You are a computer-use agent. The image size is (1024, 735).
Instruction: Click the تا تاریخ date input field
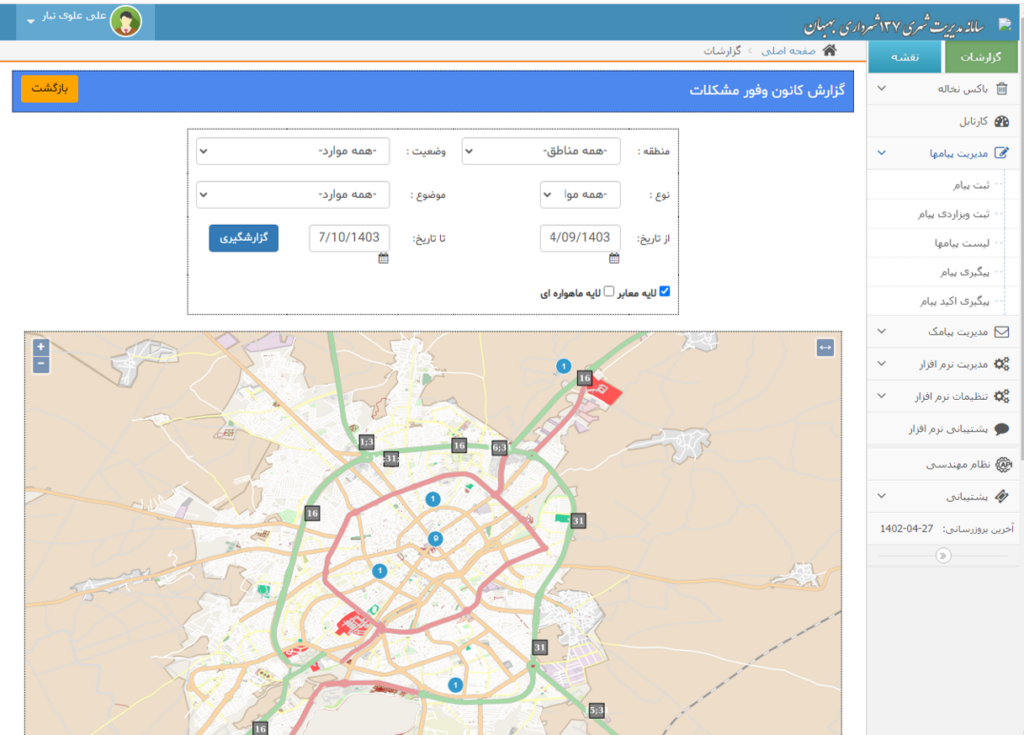(349, 238)
